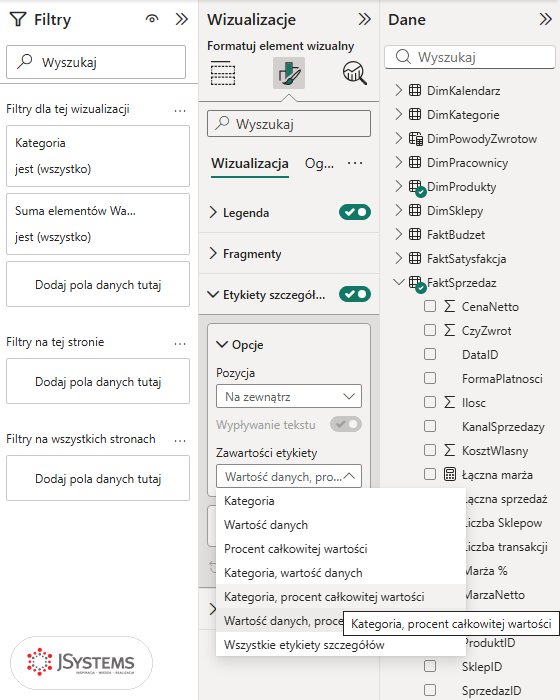Collapse the Filtry pane with double chevron

(x=182, y=19)
